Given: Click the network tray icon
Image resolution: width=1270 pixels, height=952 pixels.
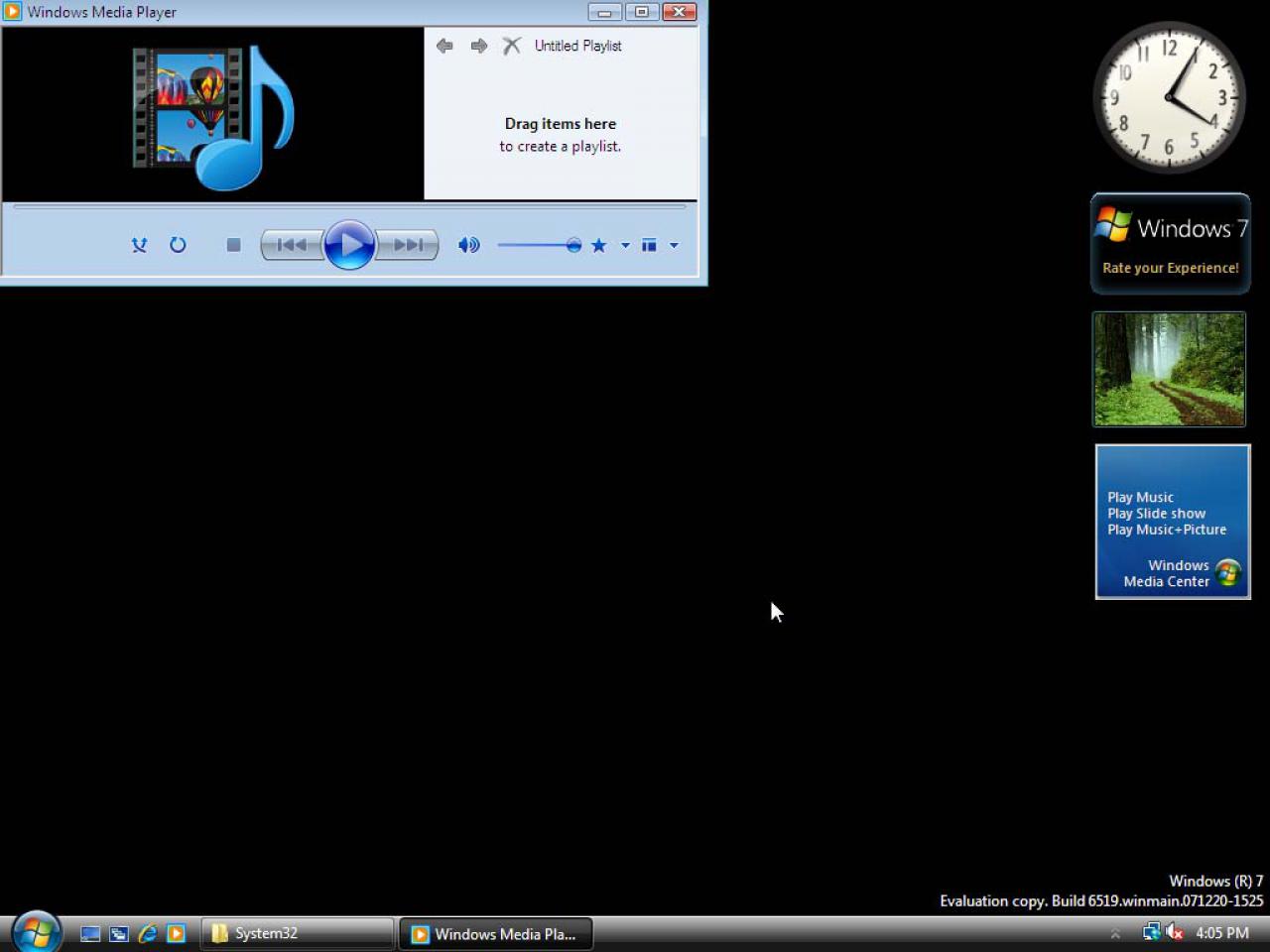Looking at the screenshot, I should click(1151, 932).
